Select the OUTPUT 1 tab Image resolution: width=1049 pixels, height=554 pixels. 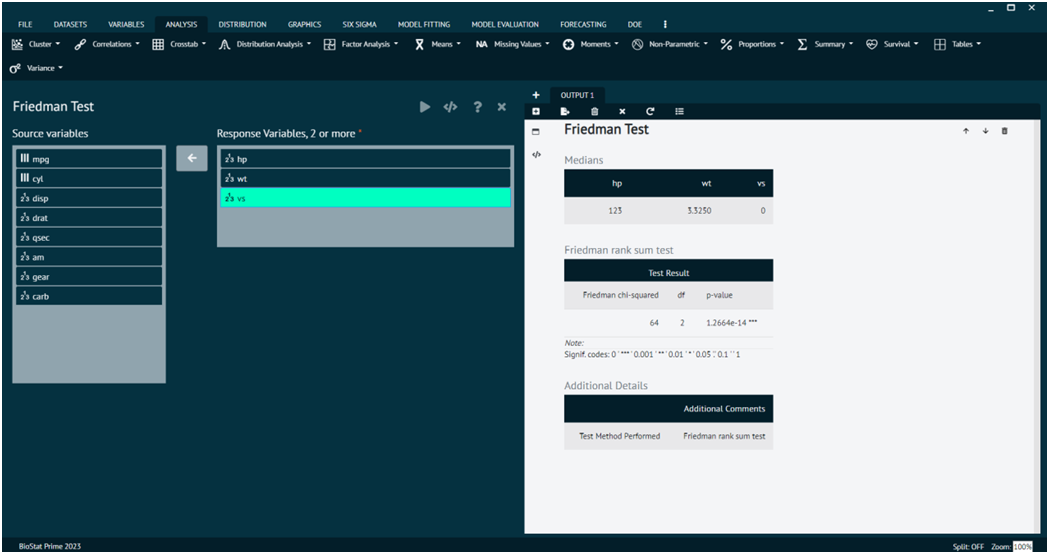point(577,95)
